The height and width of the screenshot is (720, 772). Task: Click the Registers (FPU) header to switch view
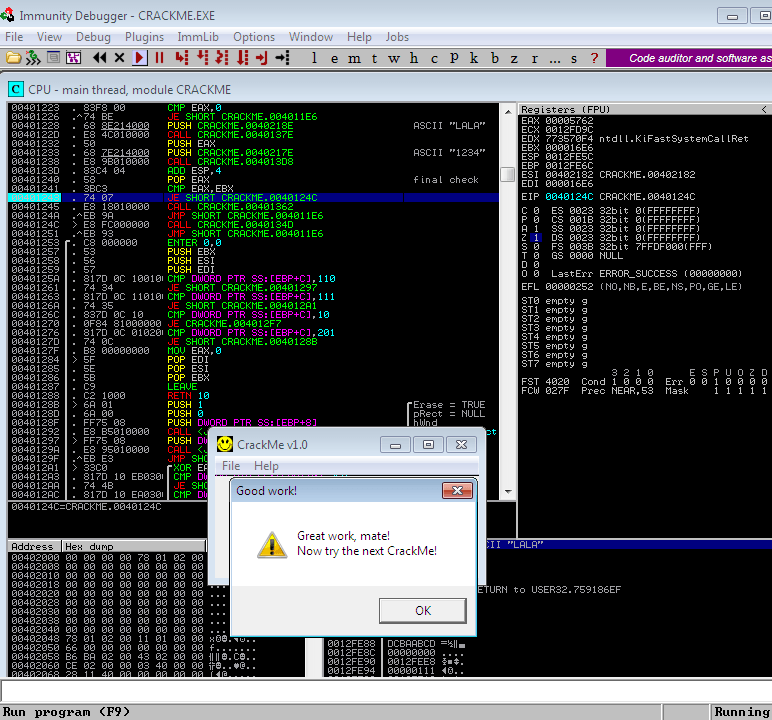point(566,109)
